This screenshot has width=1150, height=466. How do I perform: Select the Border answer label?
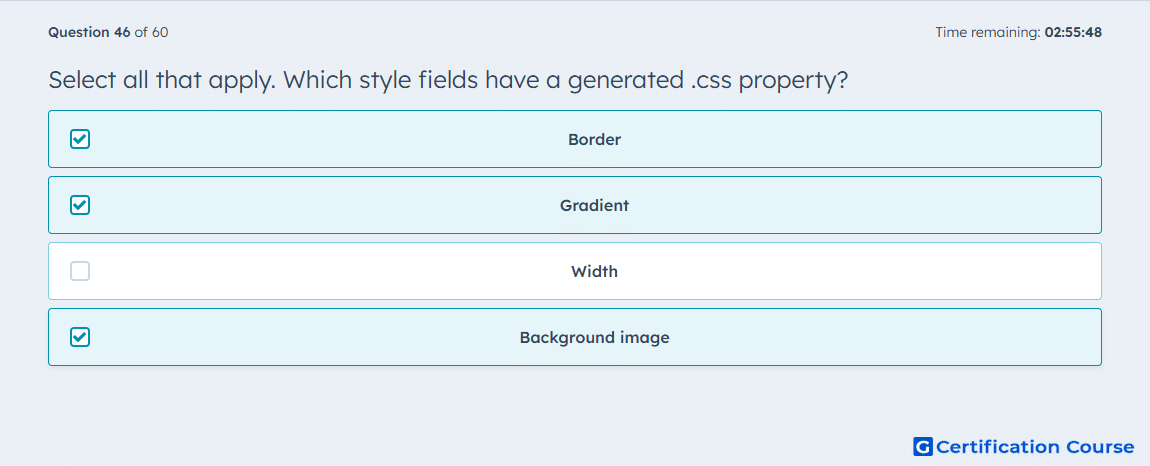point(594,139)
